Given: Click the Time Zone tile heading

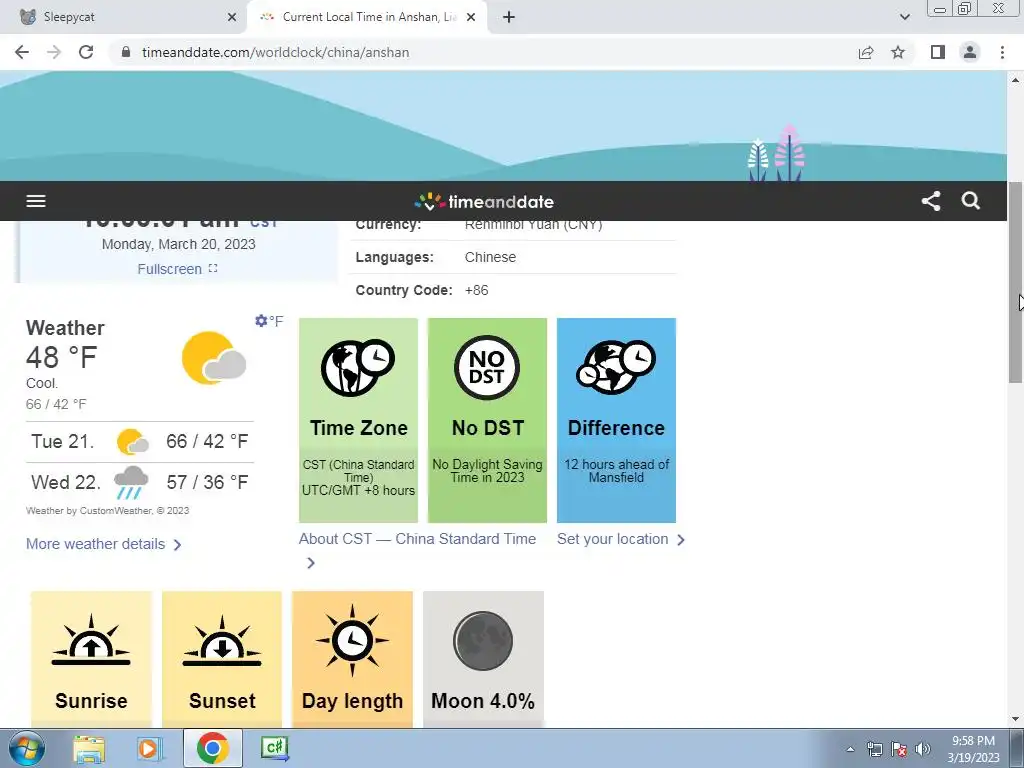Looking at the screenshot, I should tap(359, 428).
